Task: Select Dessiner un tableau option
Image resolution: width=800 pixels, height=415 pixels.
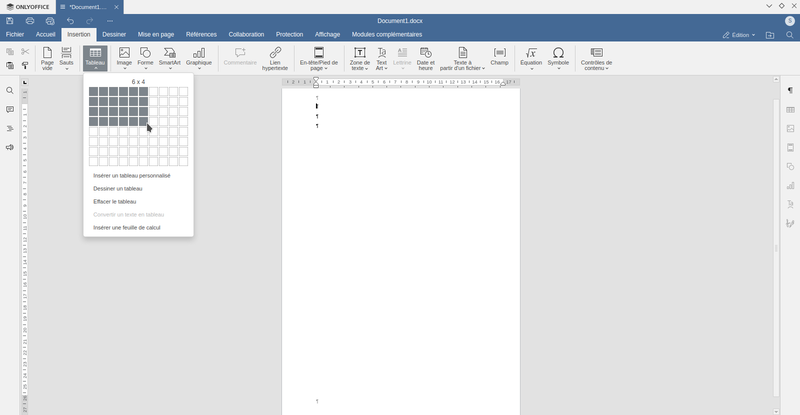Action: pyautogui.click(x=118, y=189)
